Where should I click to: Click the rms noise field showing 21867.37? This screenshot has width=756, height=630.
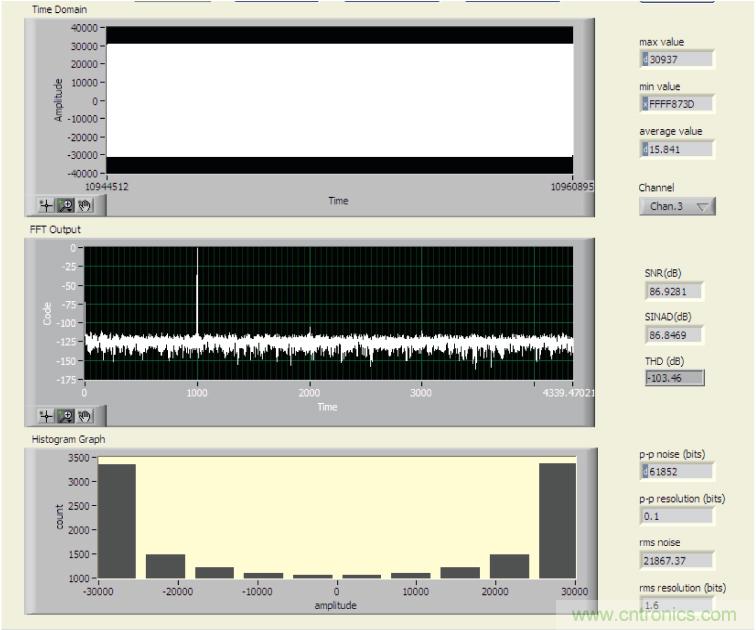click(x=677, y=561)
